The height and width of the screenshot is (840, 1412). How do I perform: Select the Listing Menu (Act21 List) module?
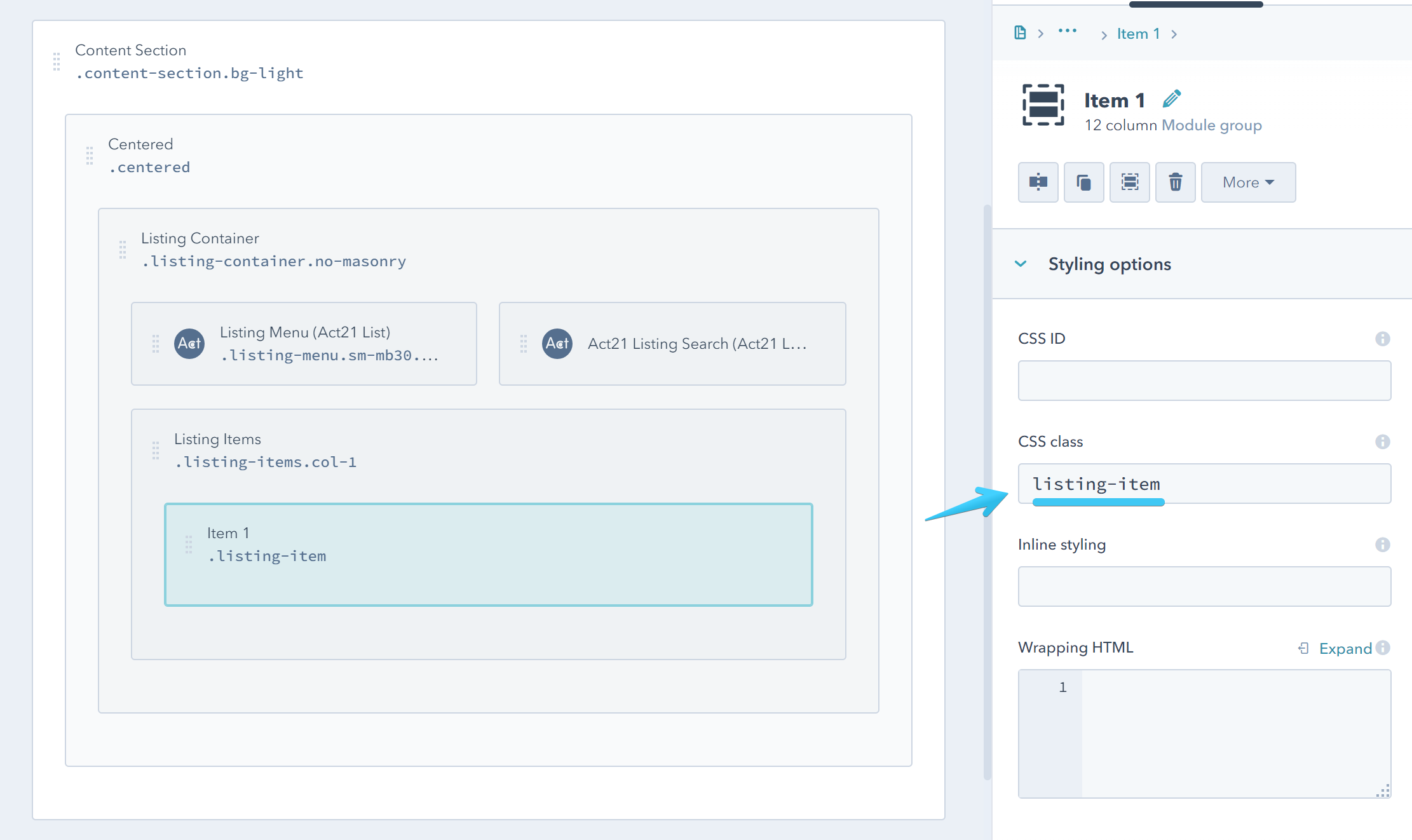point(304,344)
